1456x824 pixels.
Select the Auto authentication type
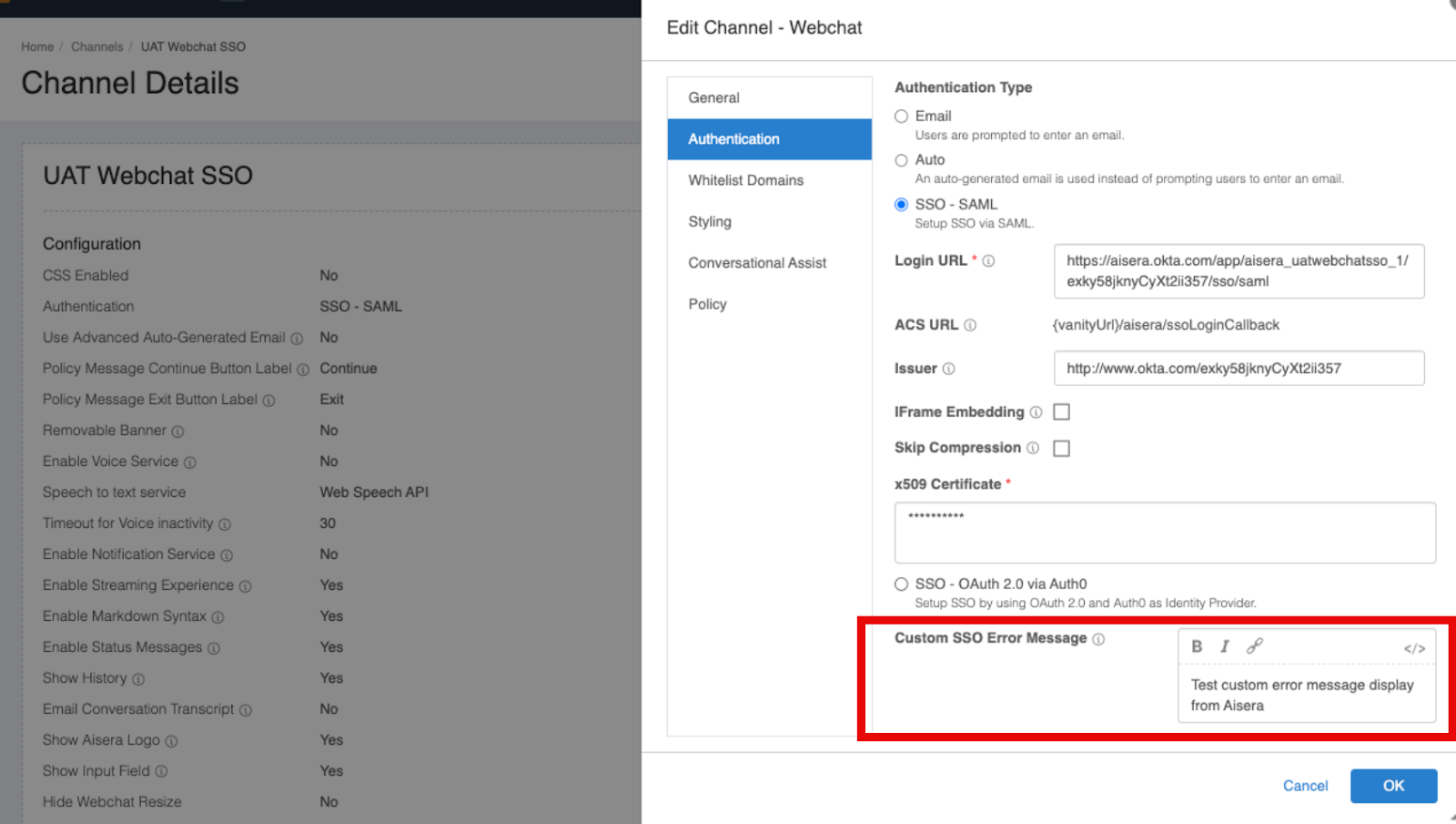pyautogui.click(x=901, y=160)
